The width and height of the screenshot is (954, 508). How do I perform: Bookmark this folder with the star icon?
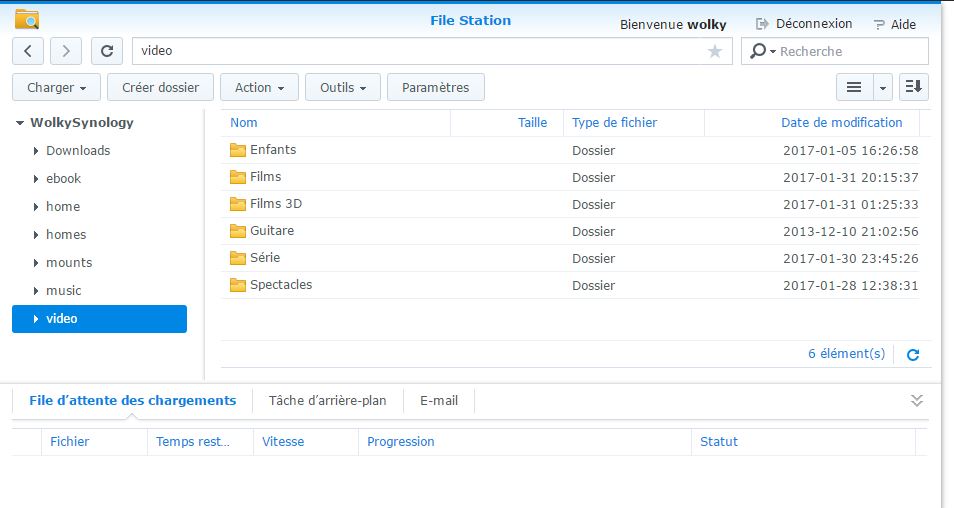click(715, 51)
